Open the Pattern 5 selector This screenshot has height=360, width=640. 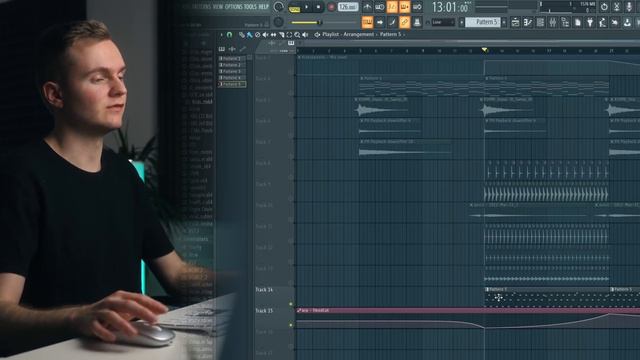point(482,22)
